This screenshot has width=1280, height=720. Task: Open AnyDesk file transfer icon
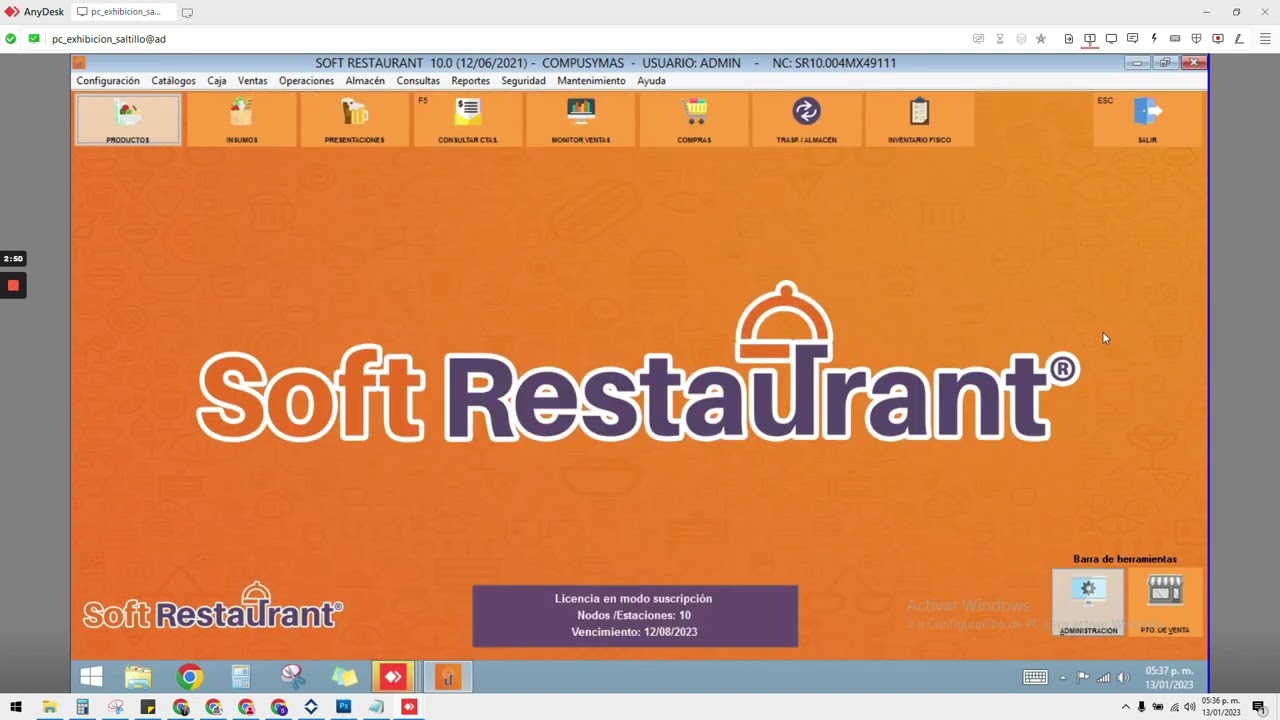pos(1069,39)
